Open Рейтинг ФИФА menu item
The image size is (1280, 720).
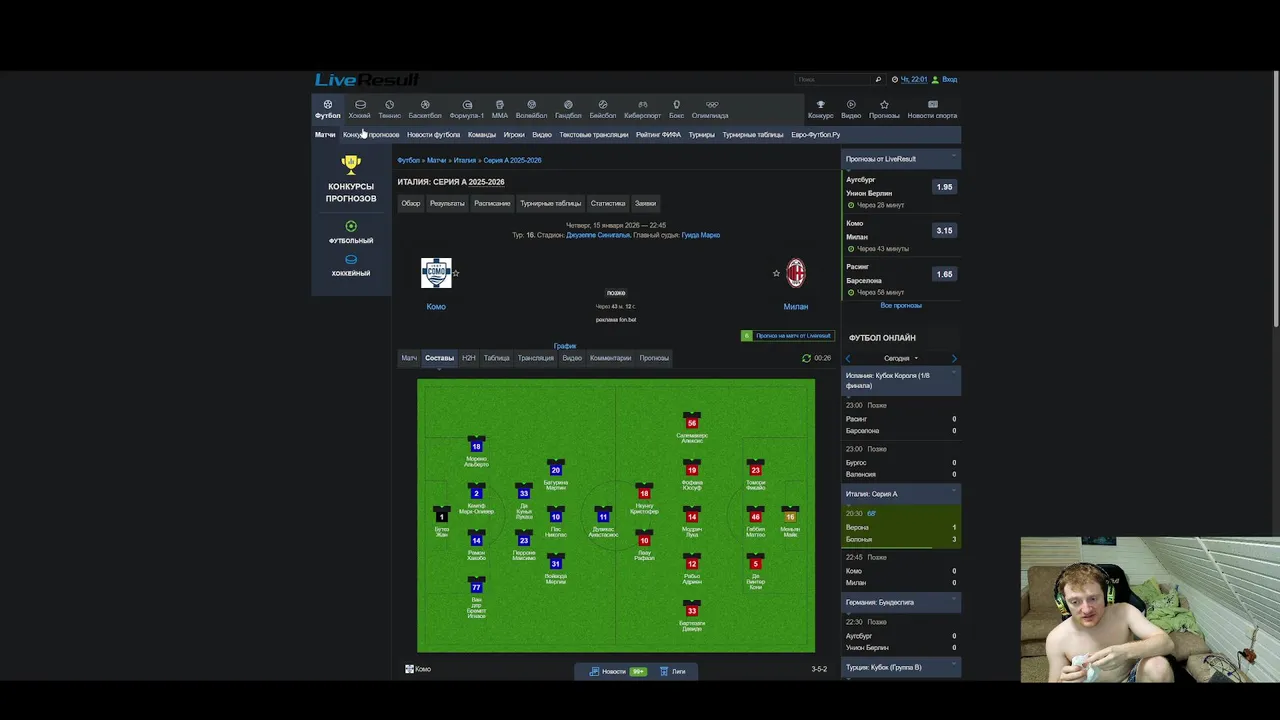click(x=658, y=135)
